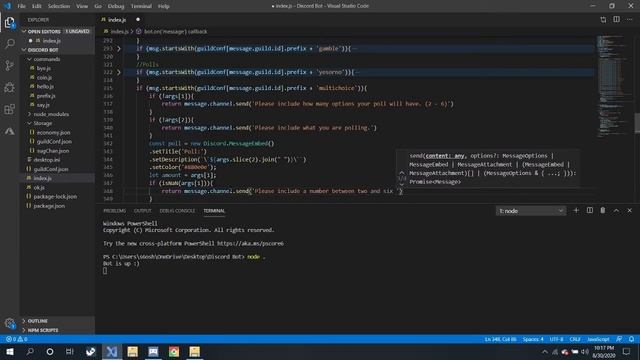Click the CRLF line ending selector
Viewport: 640px width, 360px height.
tap(575, 339)
